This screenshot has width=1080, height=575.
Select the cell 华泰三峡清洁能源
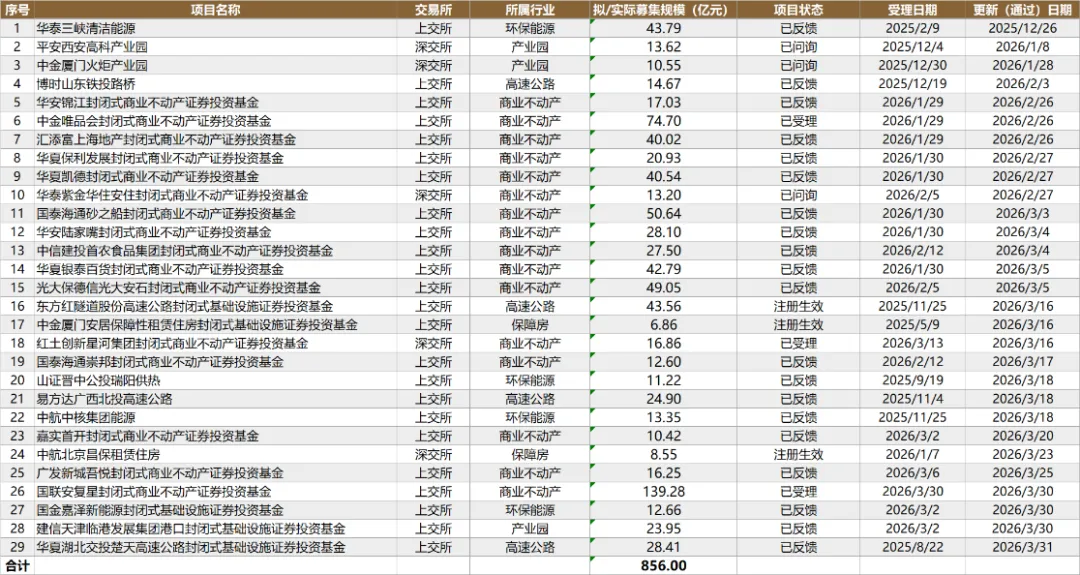216,28
